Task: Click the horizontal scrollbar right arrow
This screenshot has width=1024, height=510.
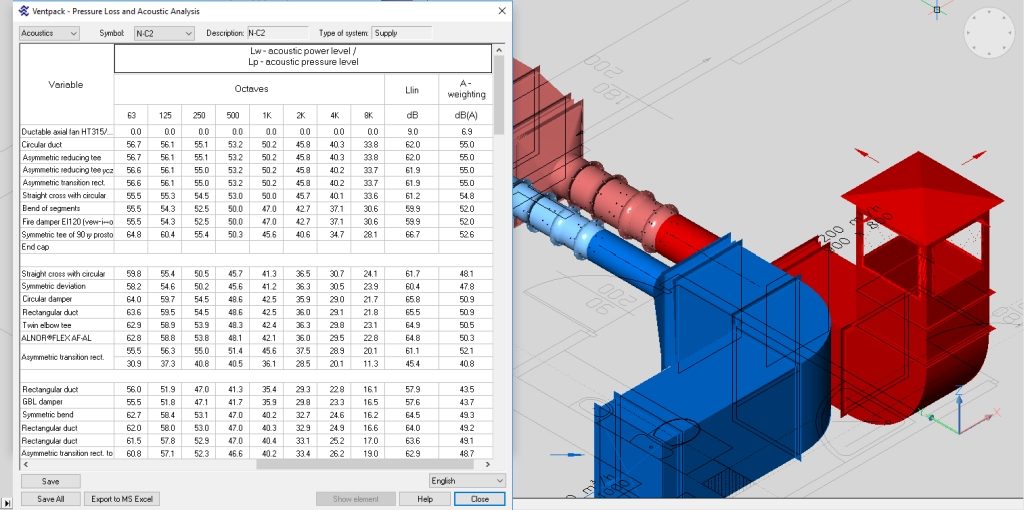Action: tap(487, 464)
